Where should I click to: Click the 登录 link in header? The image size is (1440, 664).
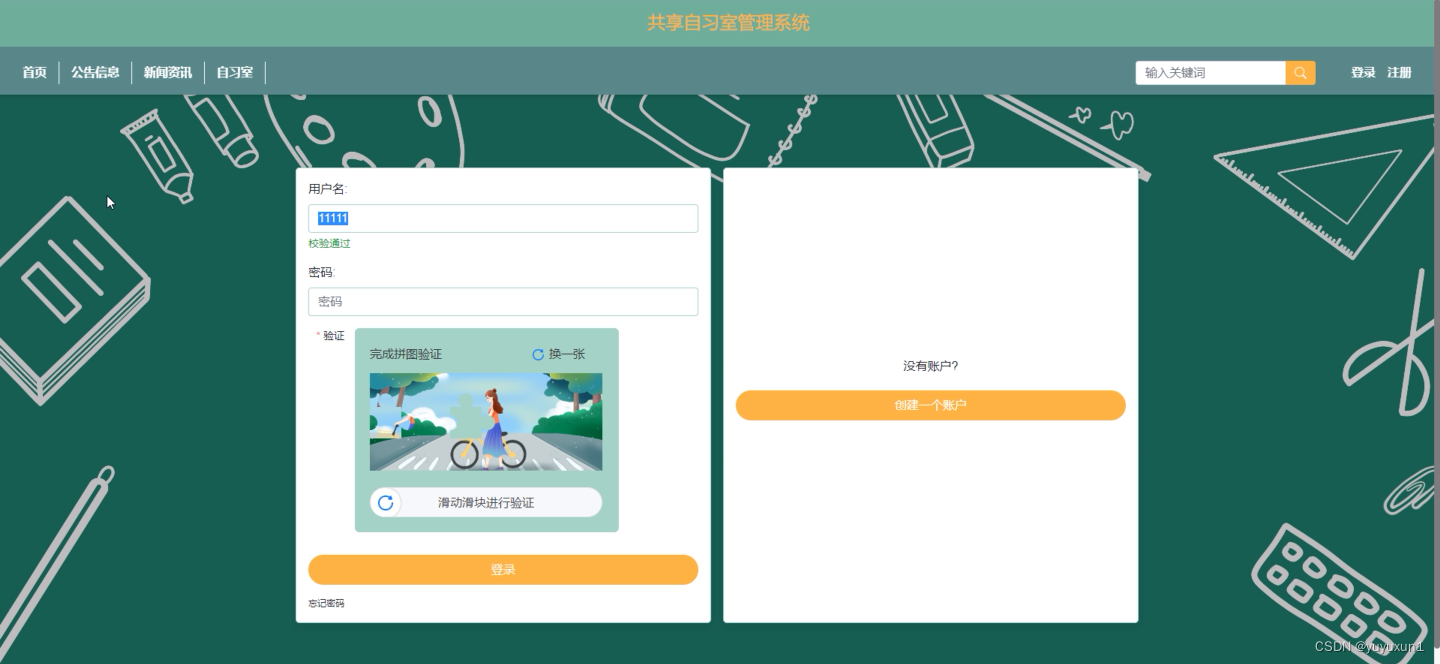[1363, 73]
